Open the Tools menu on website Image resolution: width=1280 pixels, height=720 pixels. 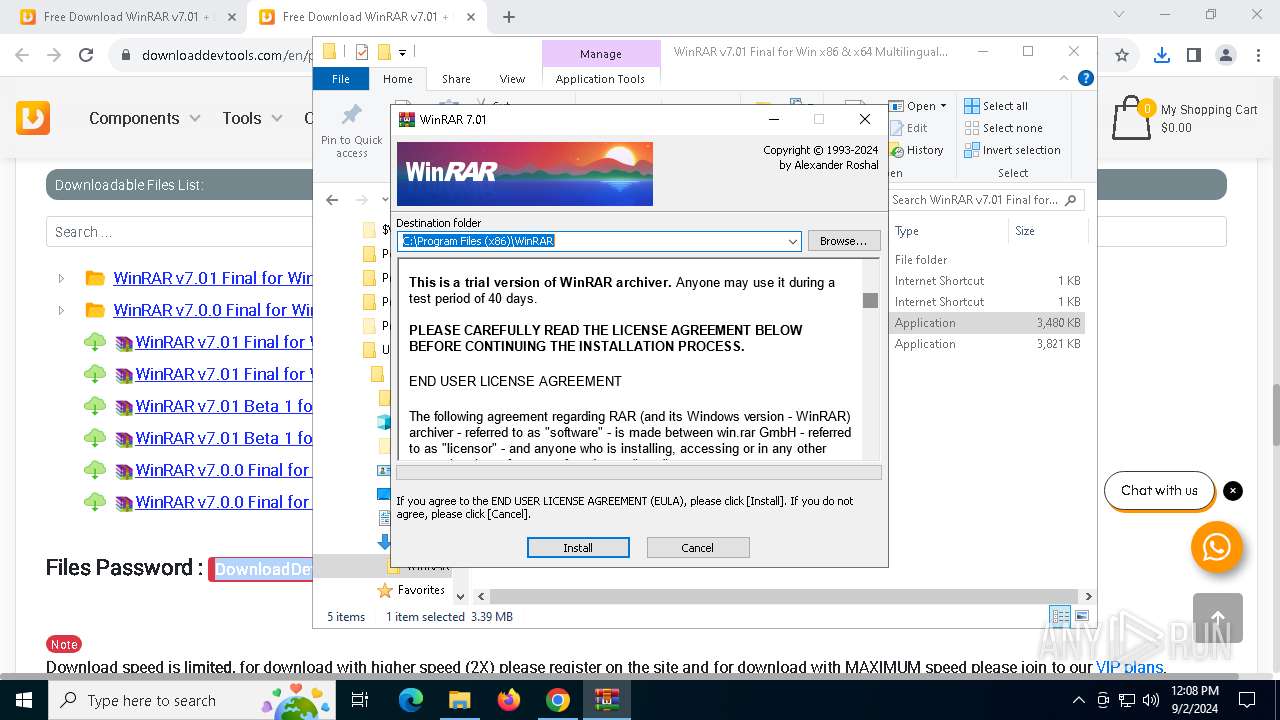(x=252, y=118)
